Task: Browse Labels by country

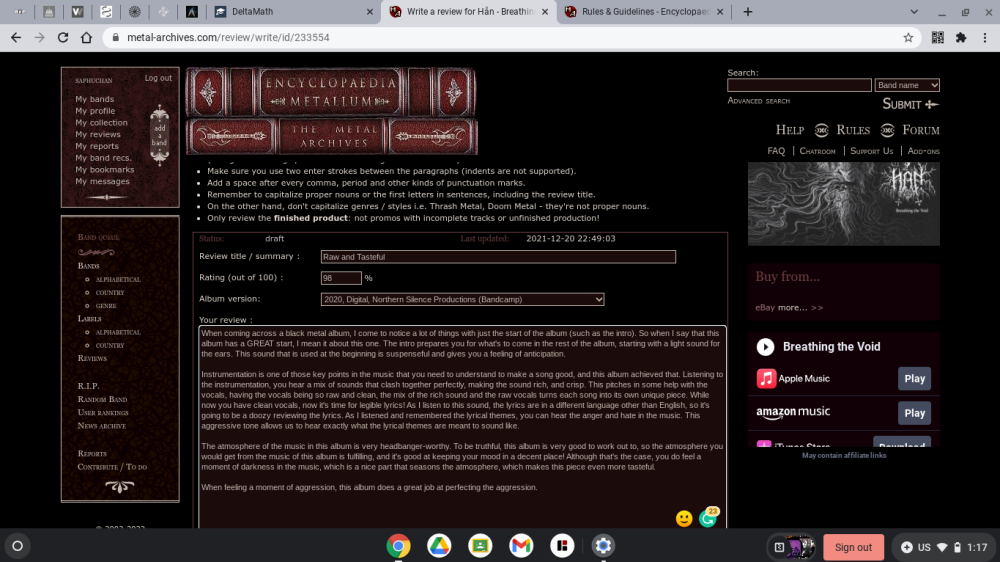Action: pyautogui.click(x=110, y=345)
